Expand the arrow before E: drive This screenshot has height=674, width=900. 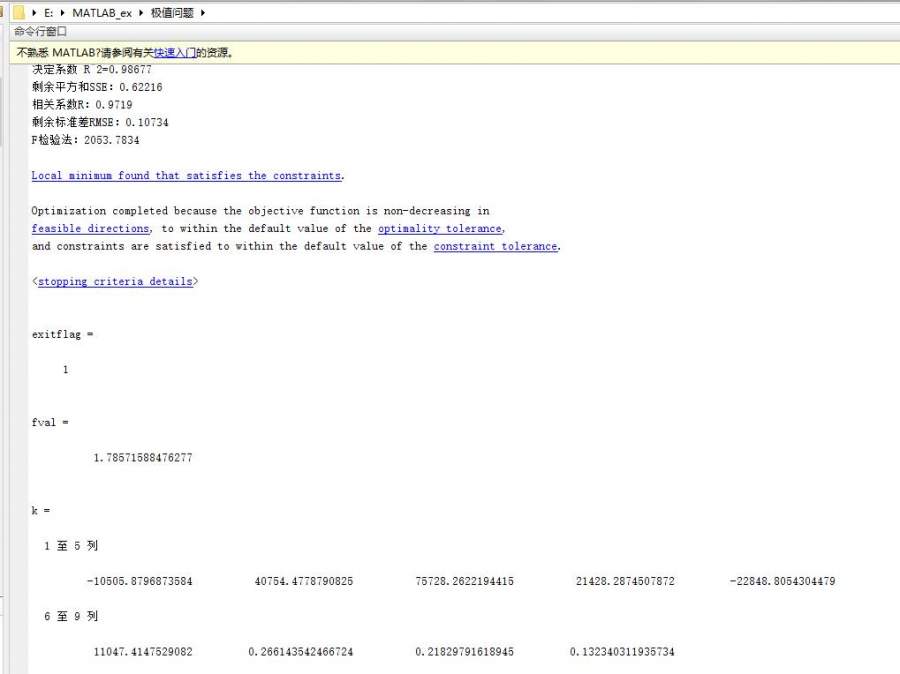34,13
